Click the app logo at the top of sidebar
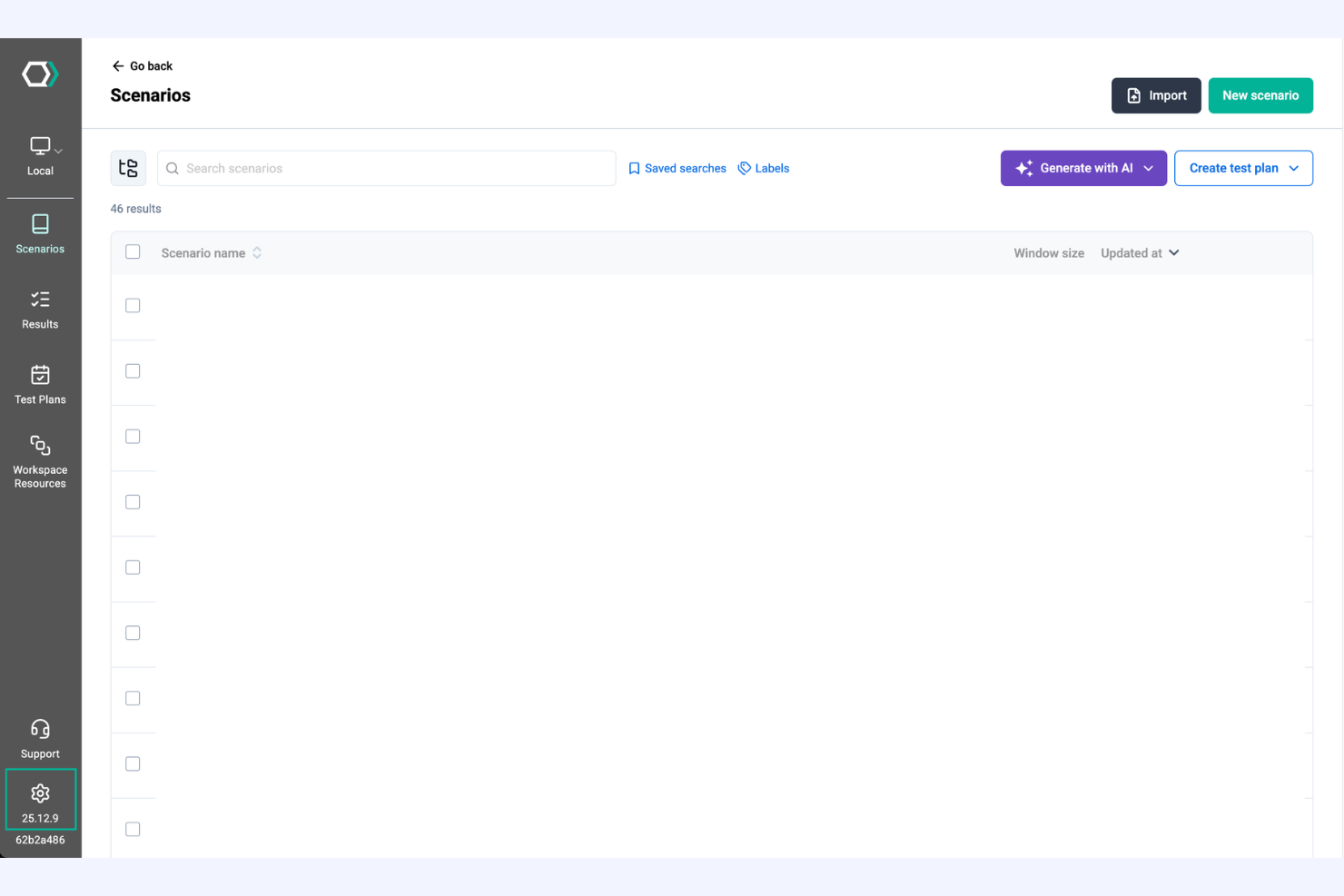The image size is (1344, 896). click(40, 74)
